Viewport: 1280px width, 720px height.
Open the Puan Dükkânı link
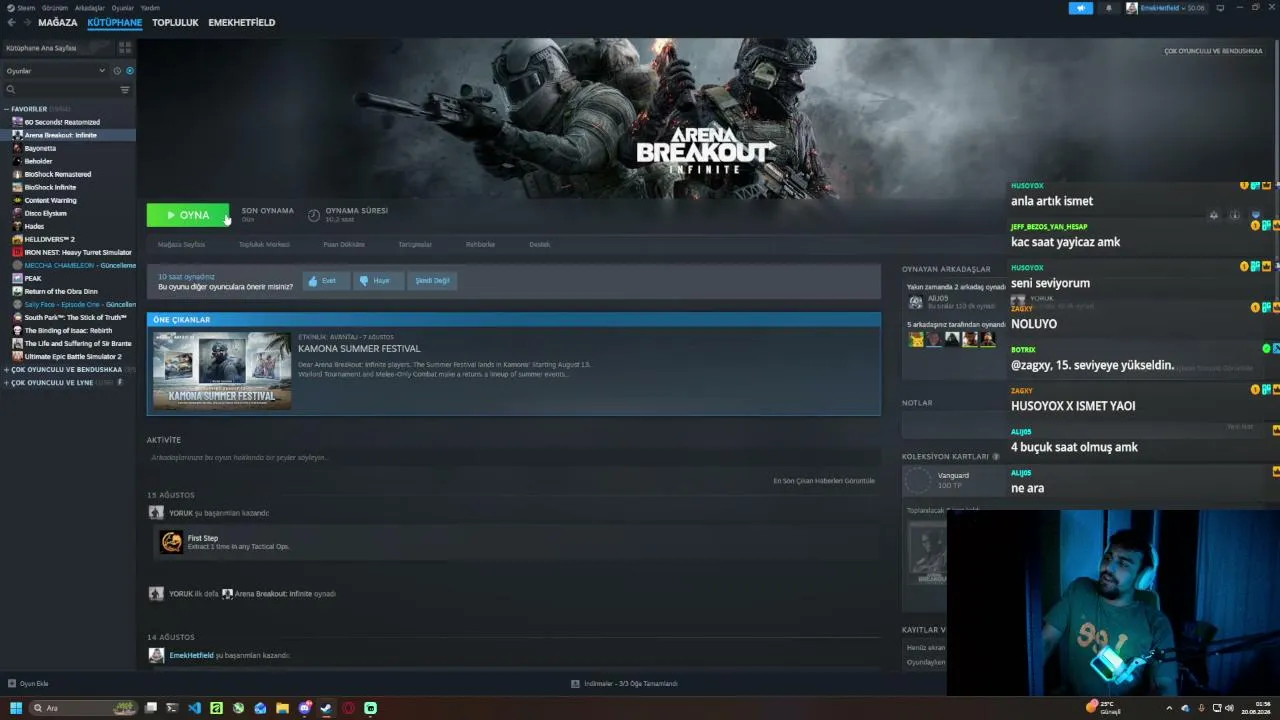(x=344, y=244)
